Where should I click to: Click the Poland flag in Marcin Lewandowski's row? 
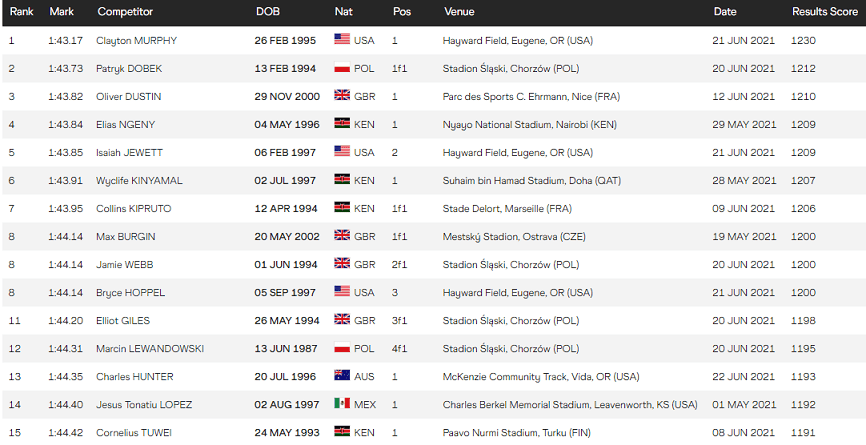pos(342,348)
